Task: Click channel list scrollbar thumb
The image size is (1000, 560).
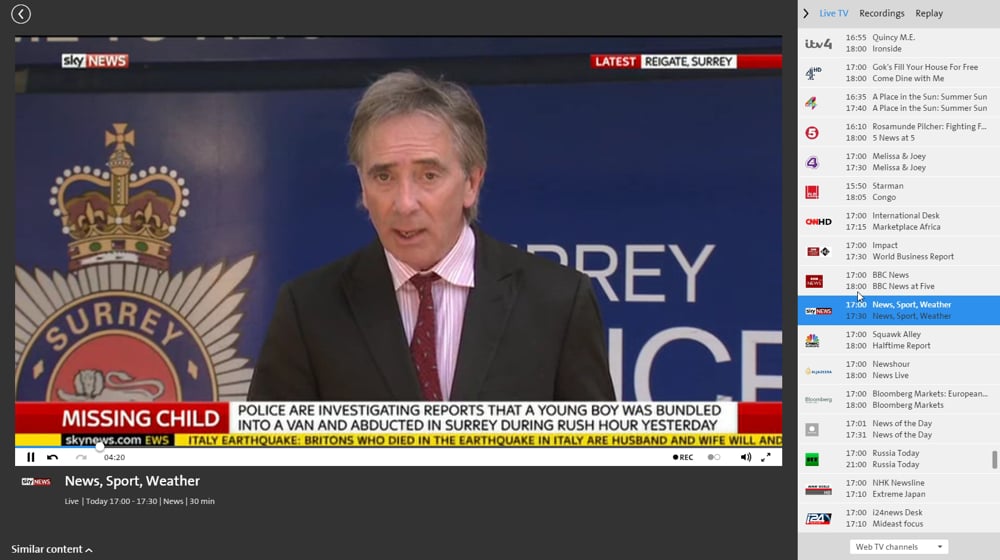Action: 994,460
